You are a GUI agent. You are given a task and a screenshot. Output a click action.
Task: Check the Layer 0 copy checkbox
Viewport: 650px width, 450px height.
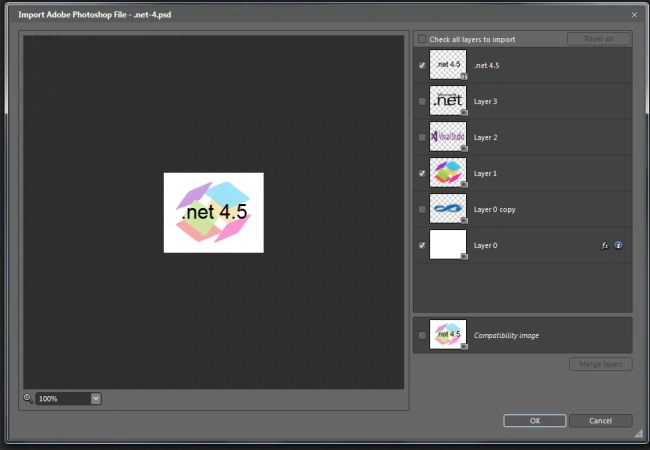422,210
